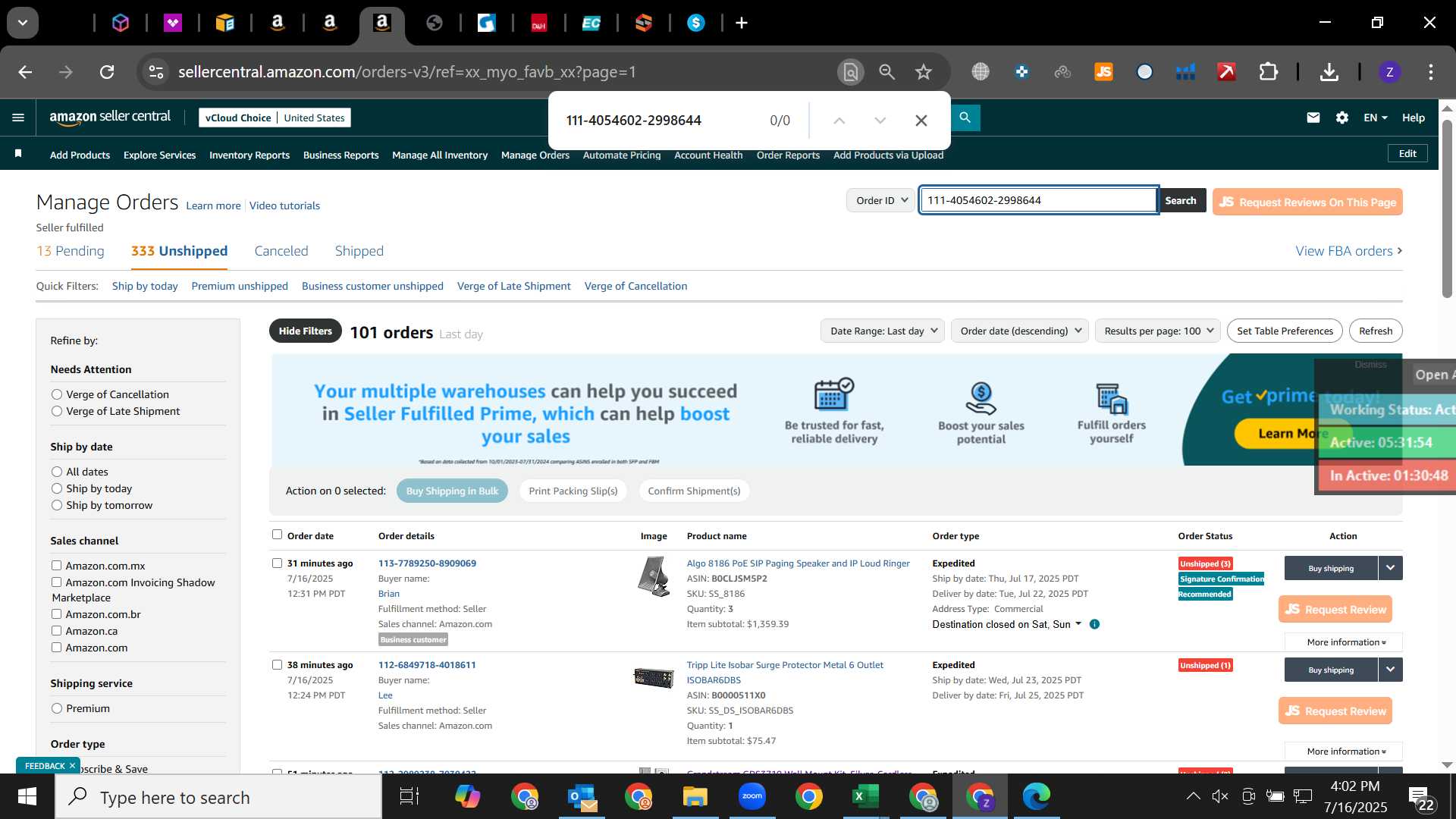Go to previous find result

coord(839,121)
